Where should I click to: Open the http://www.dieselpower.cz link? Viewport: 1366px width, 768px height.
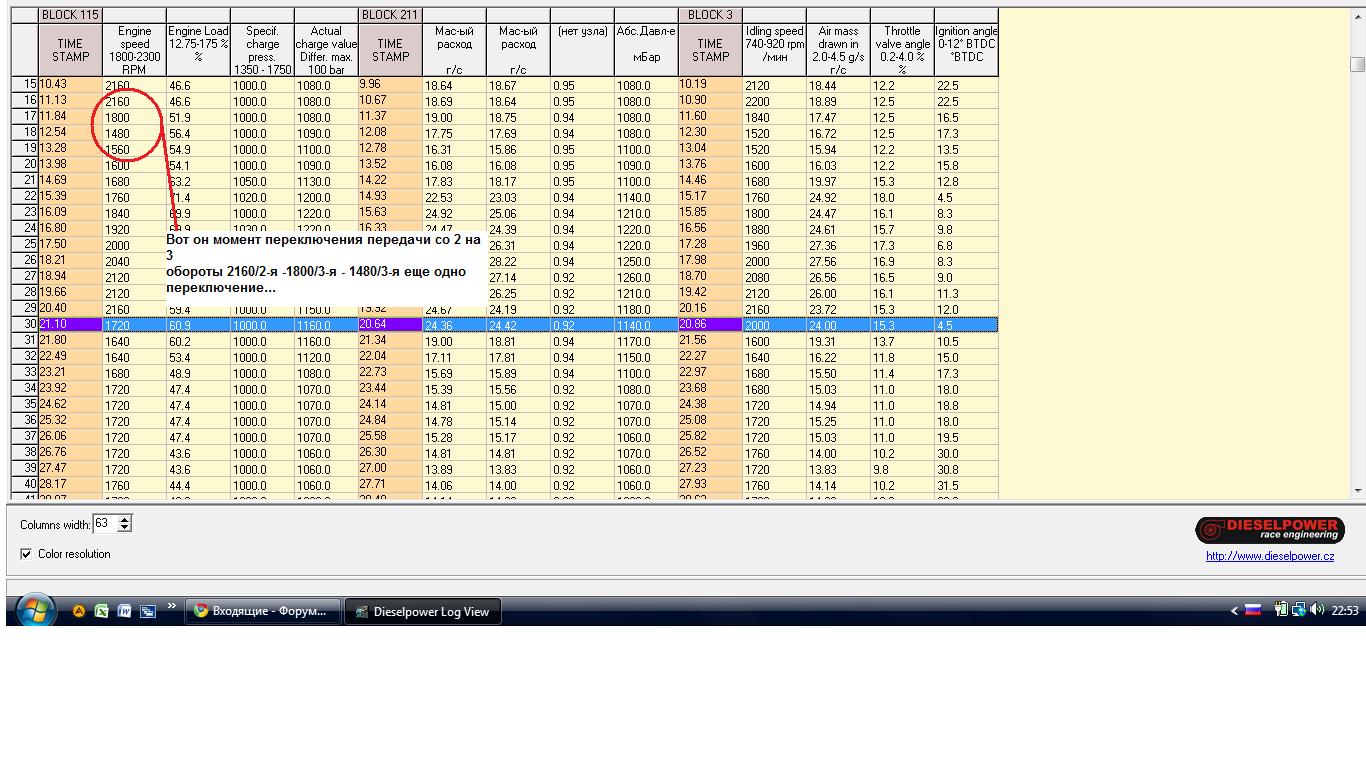(1270, 556)
